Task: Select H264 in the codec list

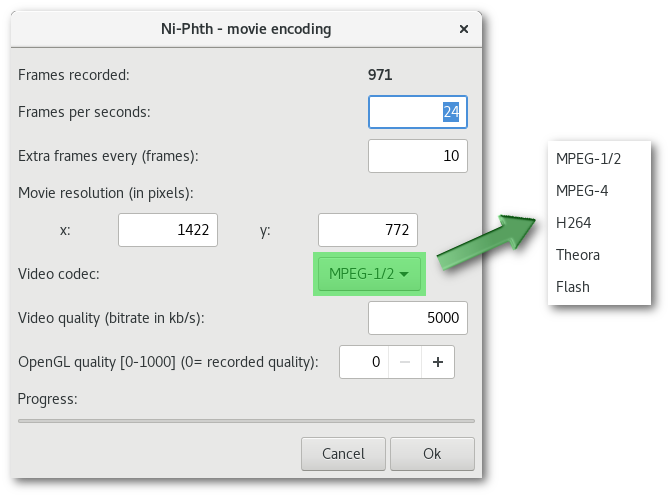Action: pyautogui.click(x=573, y=223)
